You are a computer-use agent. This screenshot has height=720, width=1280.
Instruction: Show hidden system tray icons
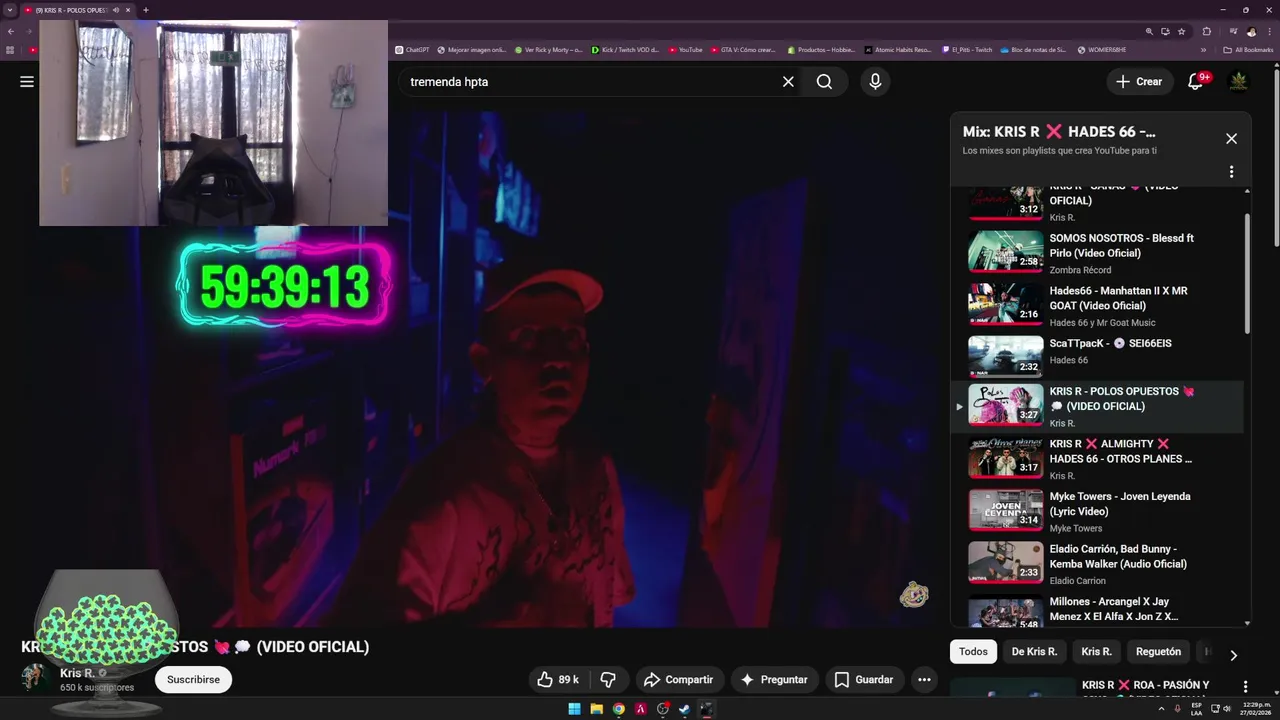point(1162,709)
